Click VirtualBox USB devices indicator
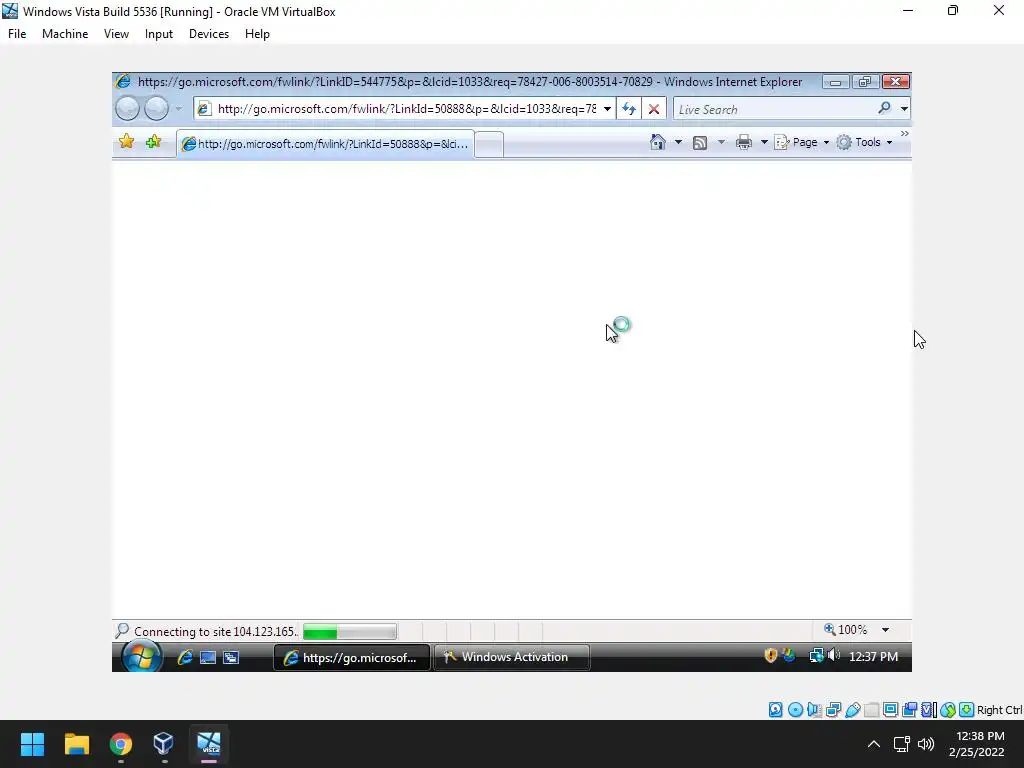 point(852,710)
